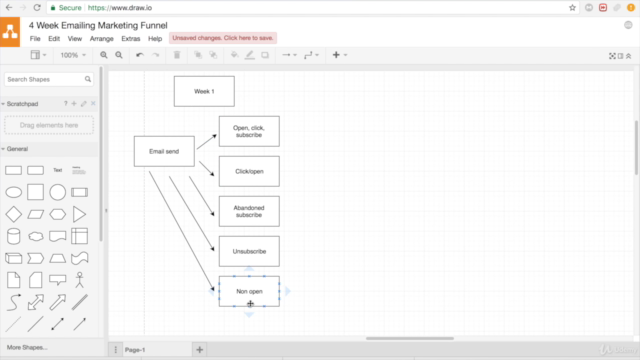This screenshot has height=360, width=640.
Task: Reload the browser page
Action: coord(37,8)
